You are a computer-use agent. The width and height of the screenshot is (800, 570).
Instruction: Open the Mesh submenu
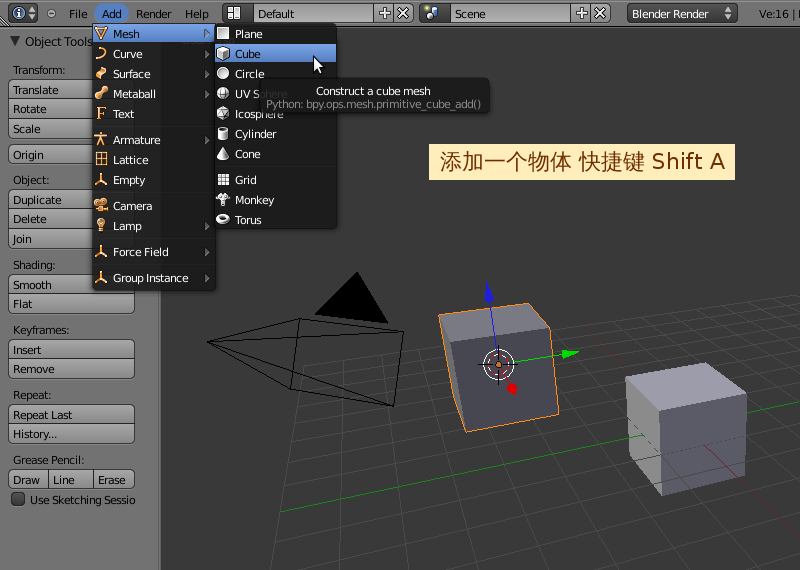154,34
